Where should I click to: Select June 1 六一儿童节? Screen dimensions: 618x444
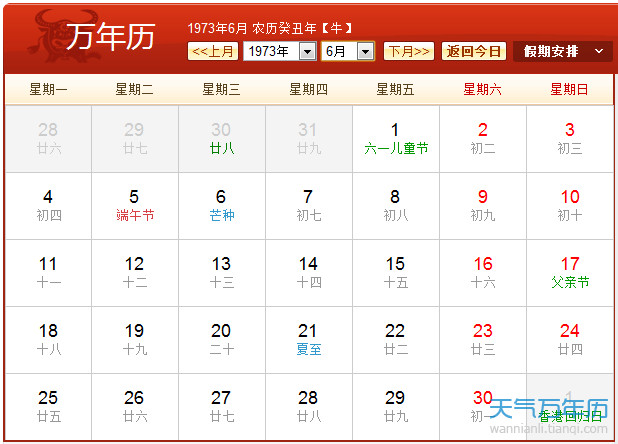click(x=396, y=139)
